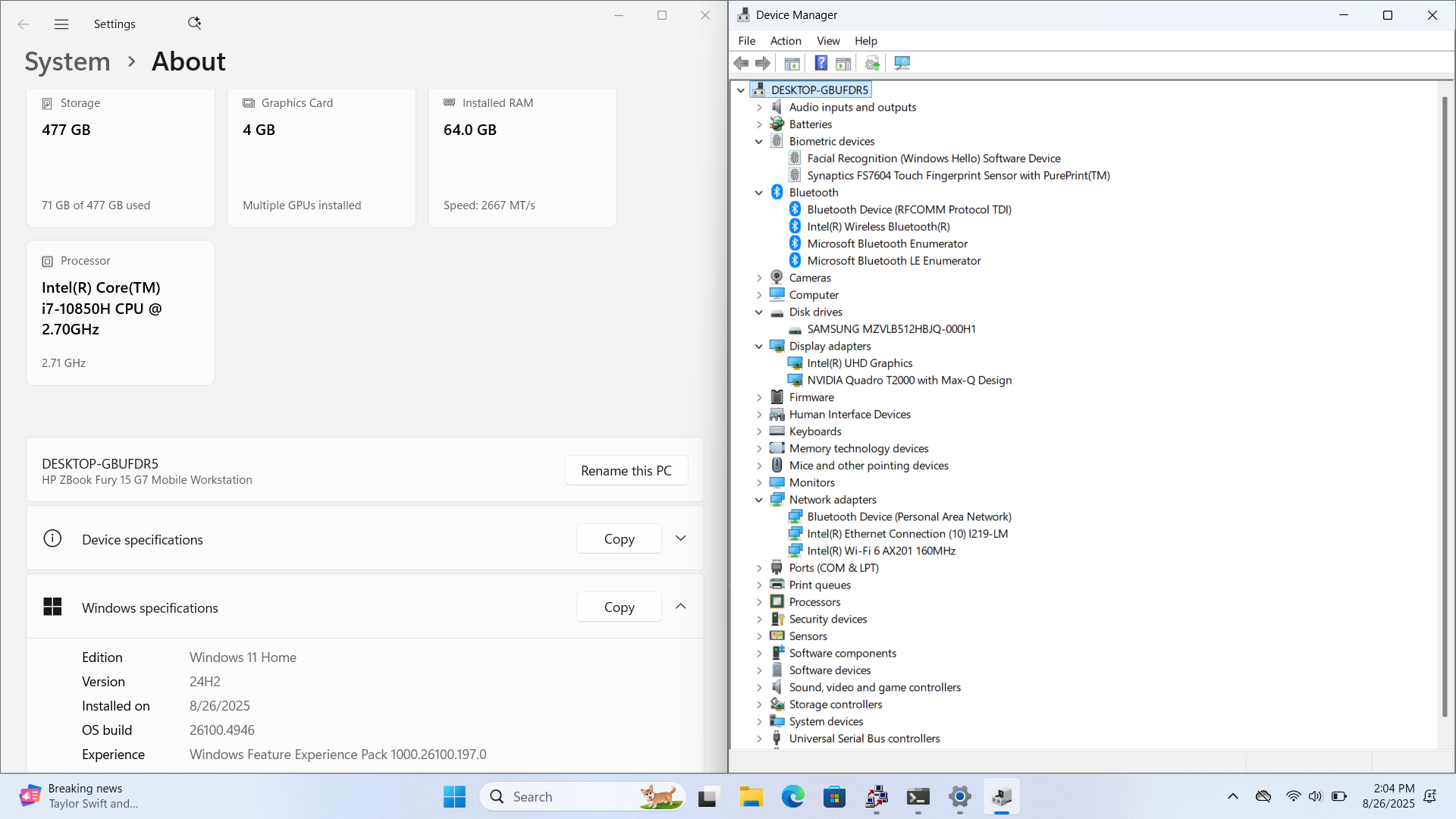
Task: Expand the Batteries category
Action: (759, 124)
